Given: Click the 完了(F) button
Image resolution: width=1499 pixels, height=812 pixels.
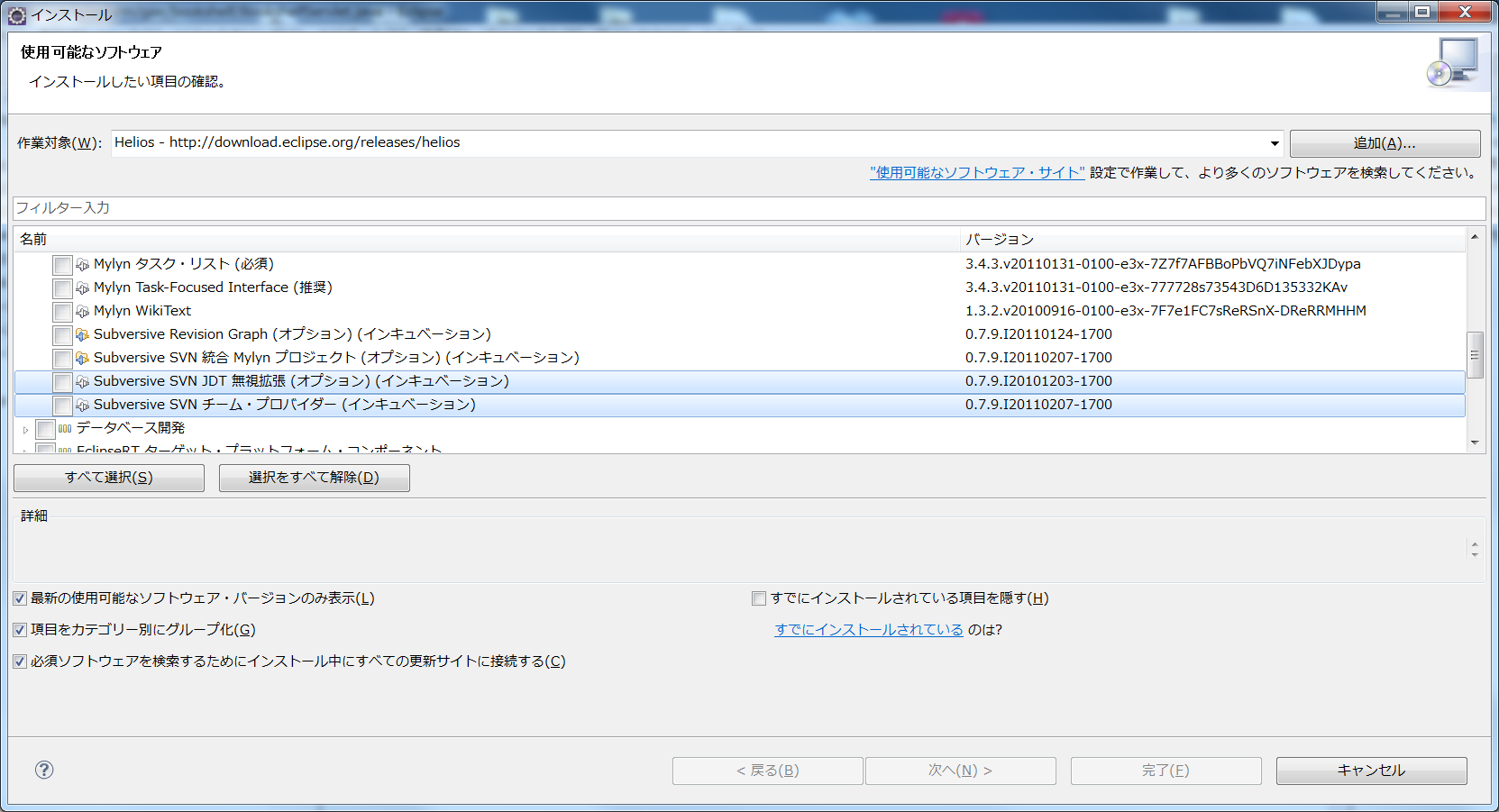Looking at the screenshot, I should pyautogui.click(x=1165, y=771).
